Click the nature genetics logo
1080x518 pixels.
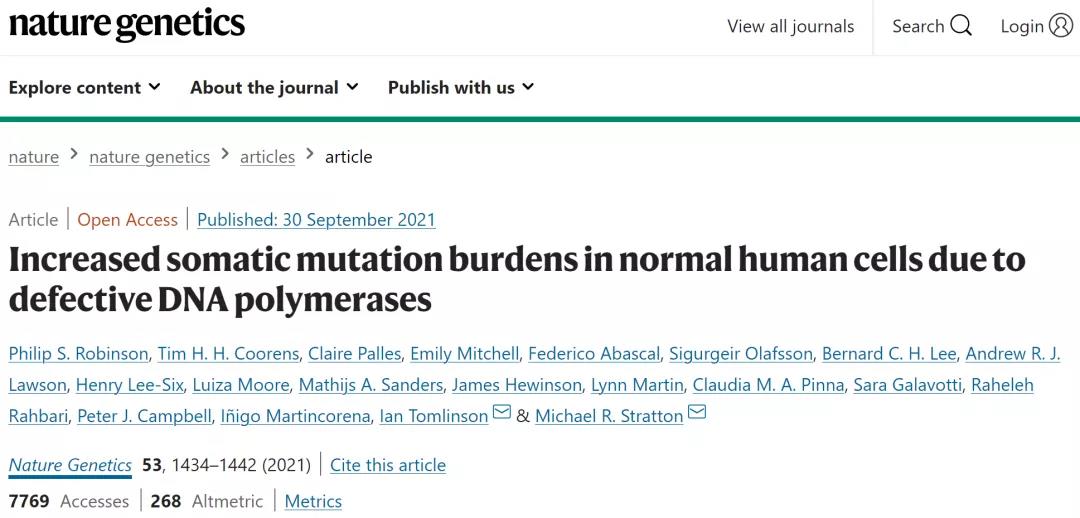(x=127, y=25)
